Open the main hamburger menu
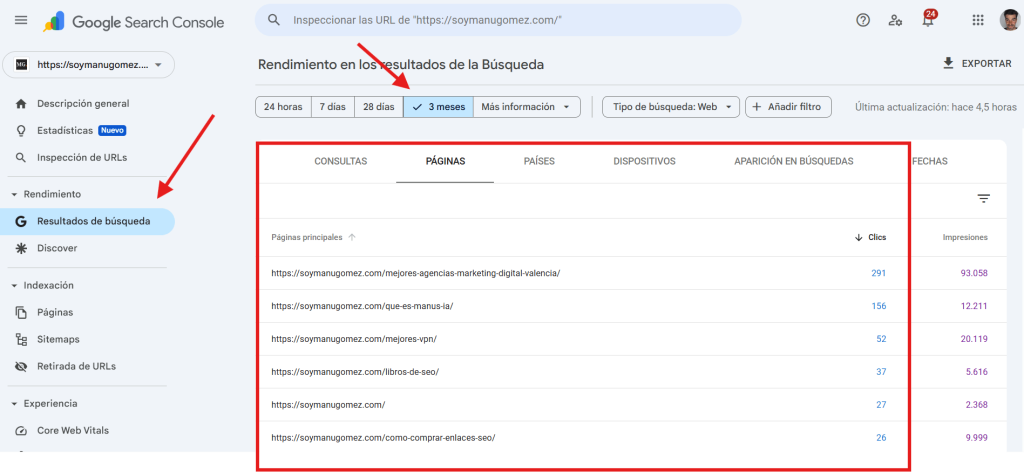 point(21,20)
